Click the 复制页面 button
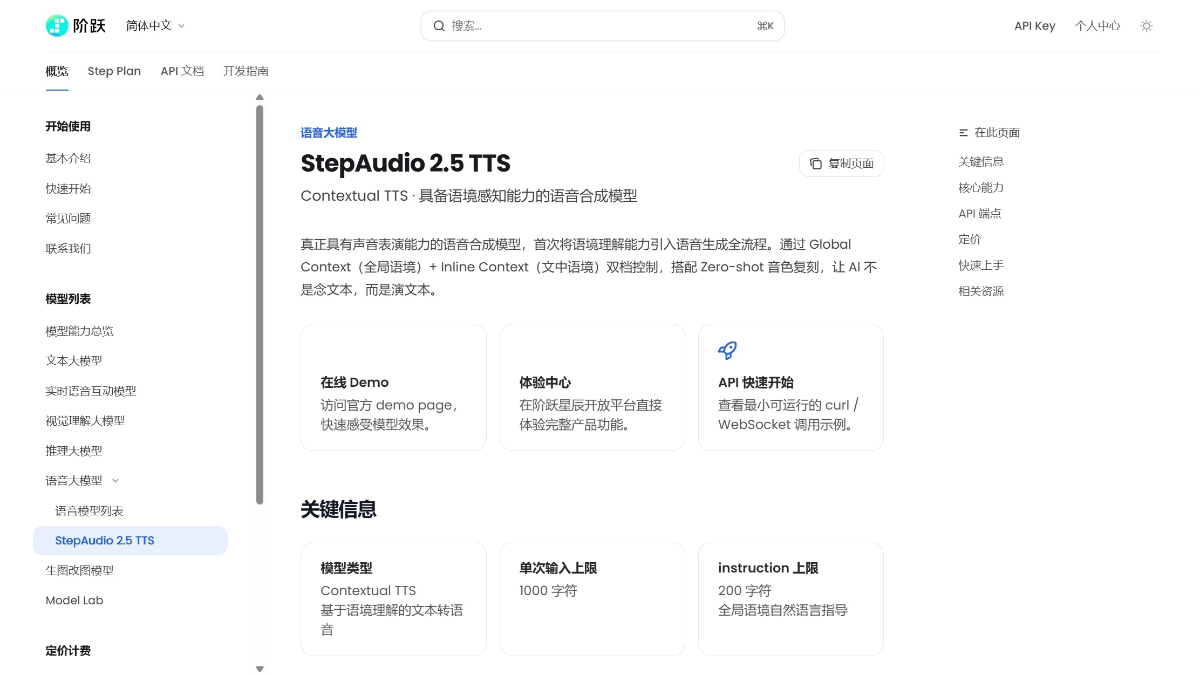Image resolution: width=1200 pixels, height=675 pixels. click(841, 163)
